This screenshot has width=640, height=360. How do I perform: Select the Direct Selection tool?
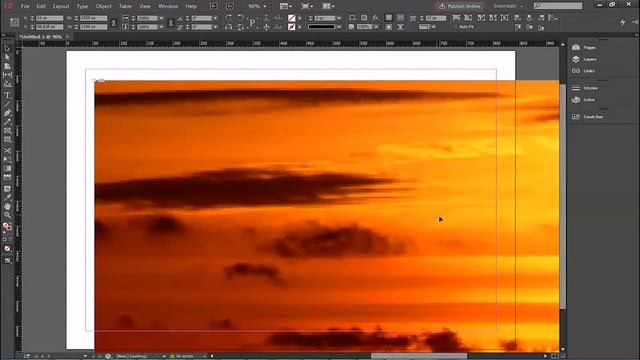7,57
